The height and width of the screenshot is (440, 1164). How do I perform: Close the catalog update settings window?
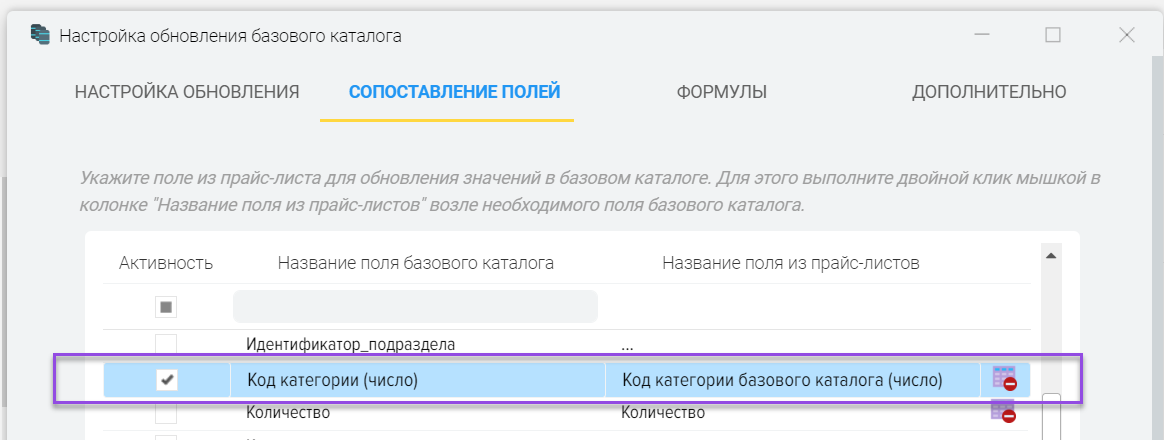tap(1126, 35)
